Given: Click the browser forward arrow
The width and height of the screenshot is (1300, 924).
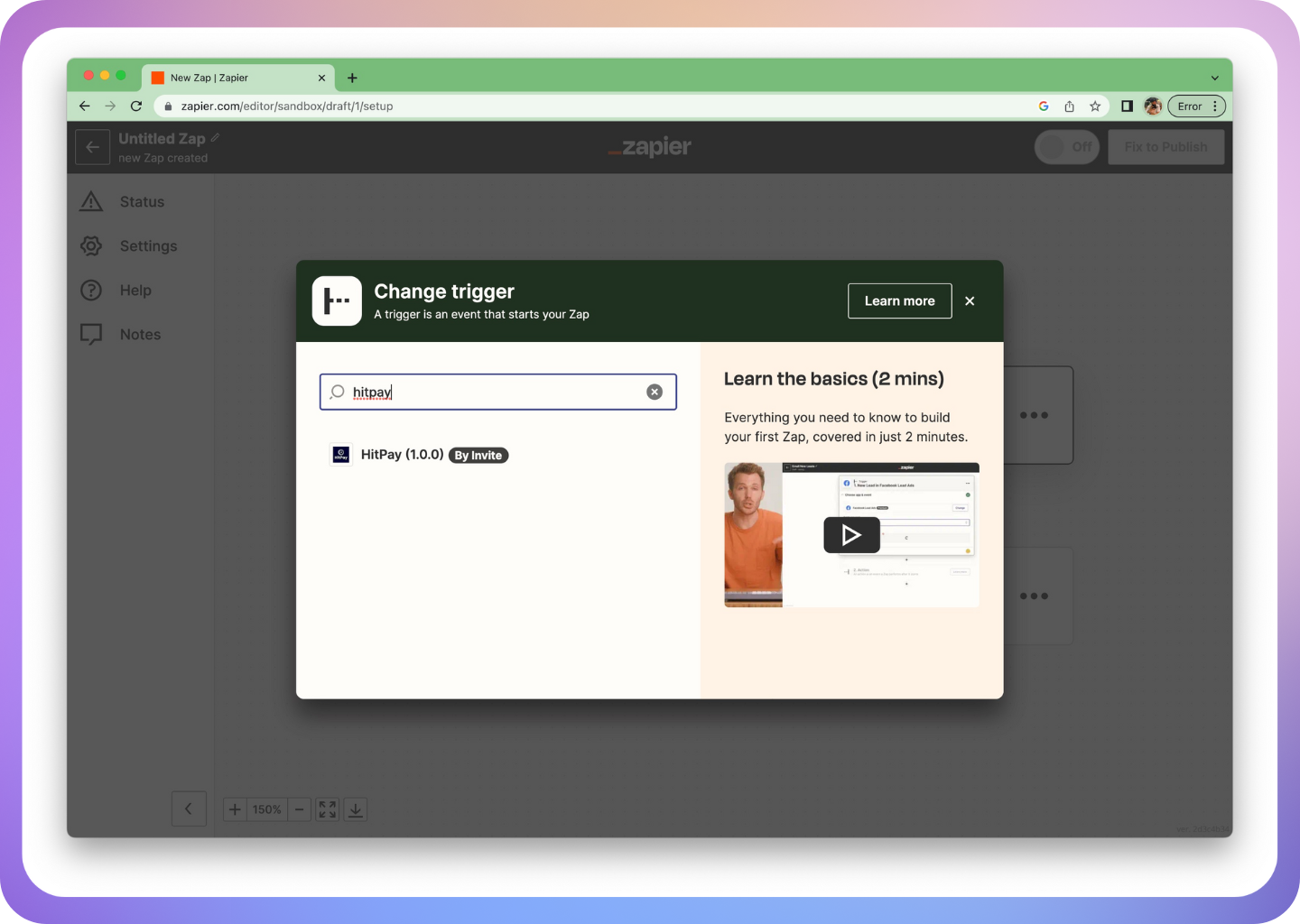Looking at the screenshot, I should (x=110, y=106).
